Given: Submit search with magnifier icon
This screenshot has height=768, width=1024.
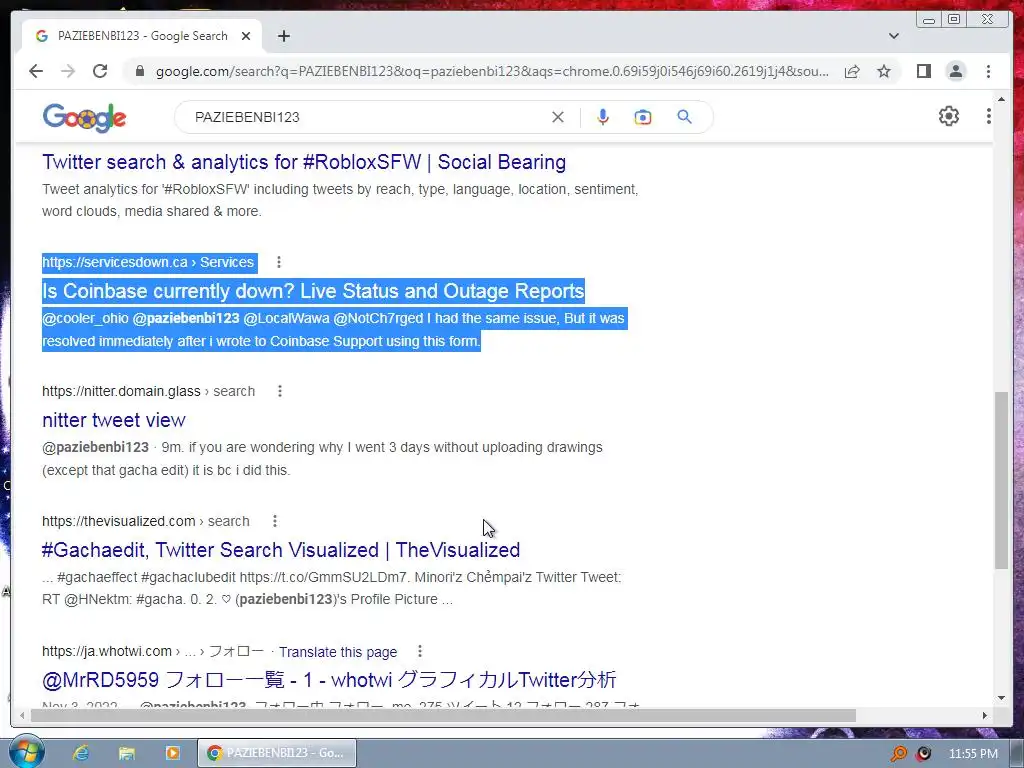Looking at the screenshot, I should [684, 118].
